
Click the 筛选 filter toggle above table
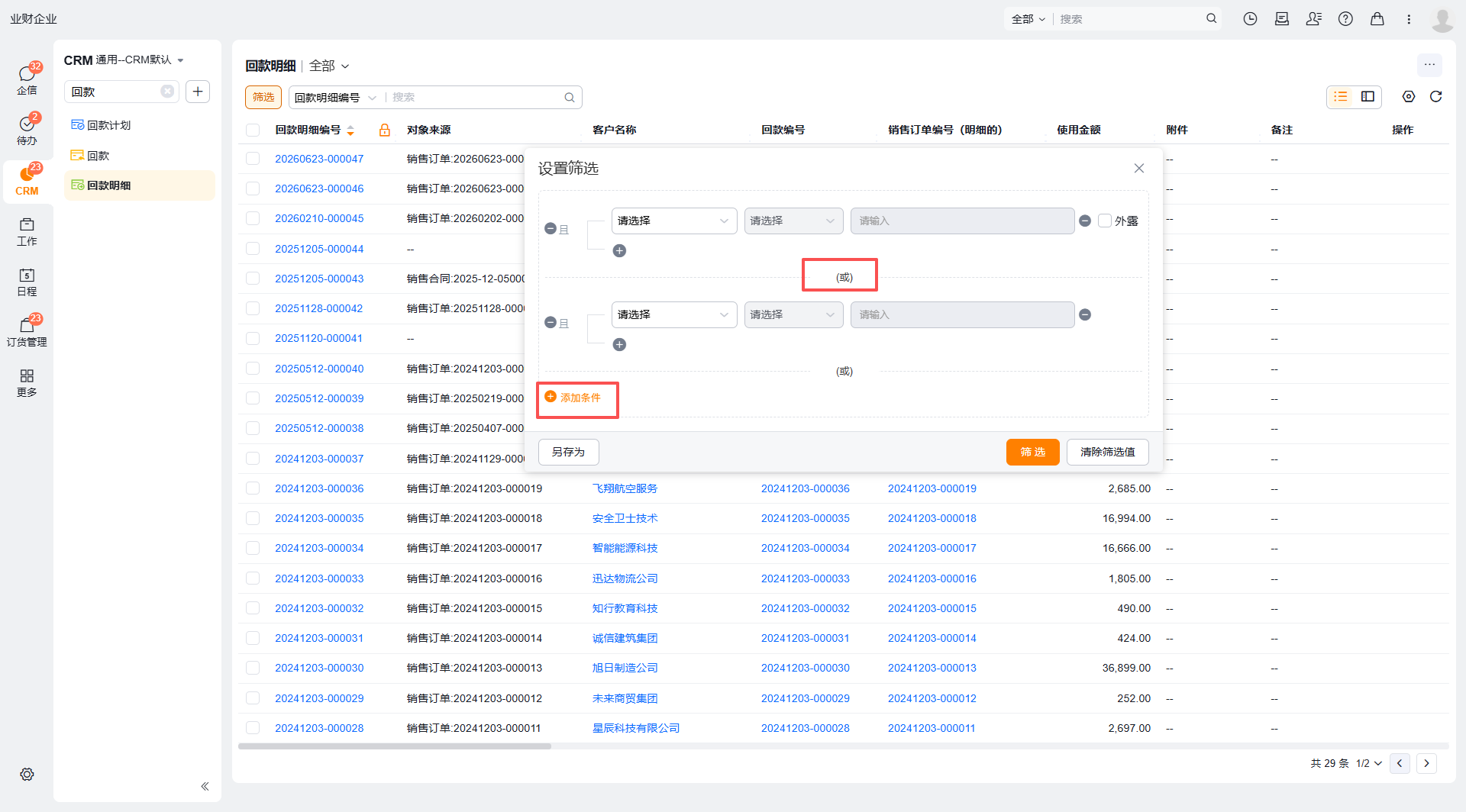[263, 97]
